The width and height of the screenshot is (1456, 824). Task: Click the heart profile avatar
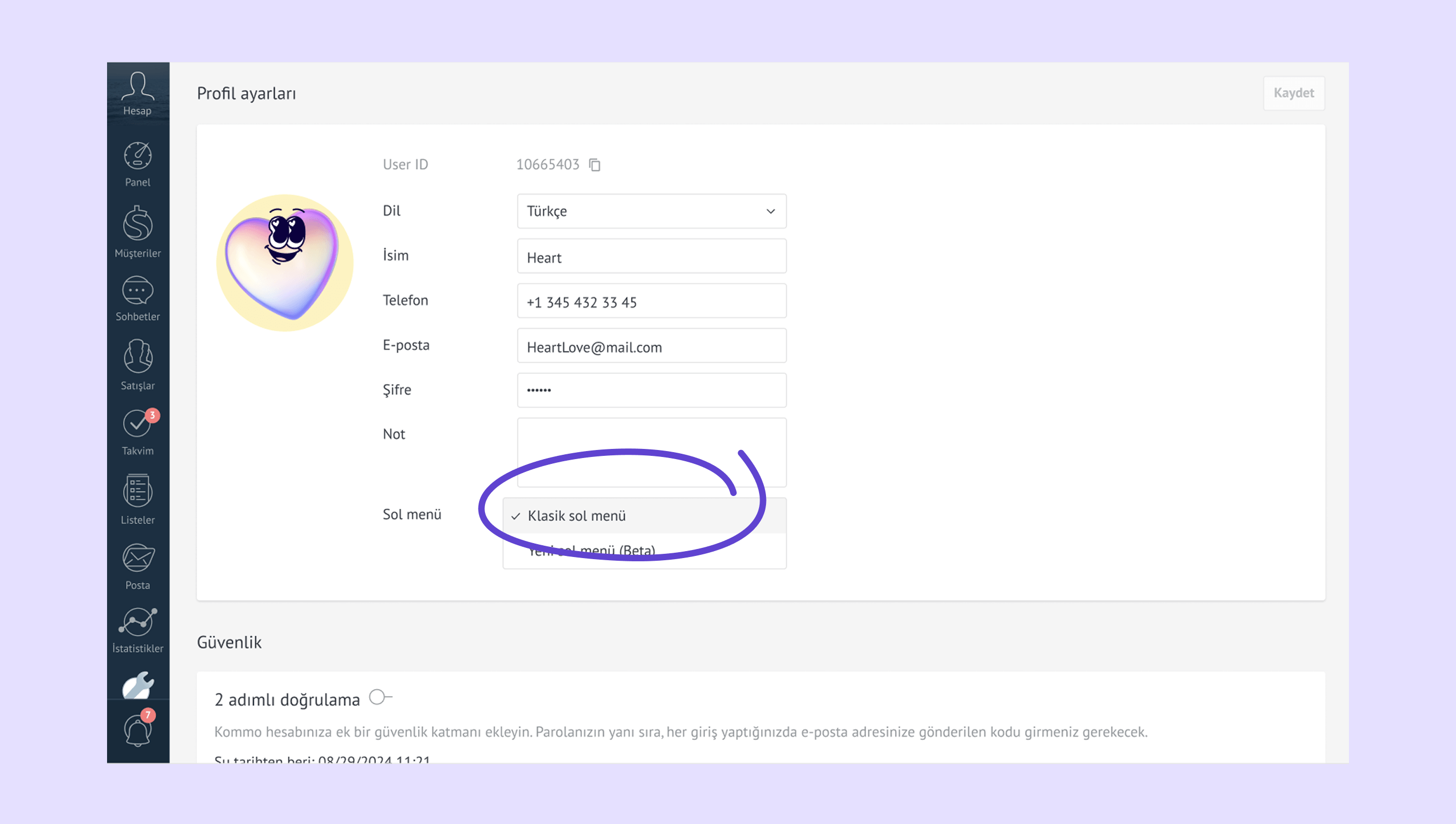[x=285, y=263]
